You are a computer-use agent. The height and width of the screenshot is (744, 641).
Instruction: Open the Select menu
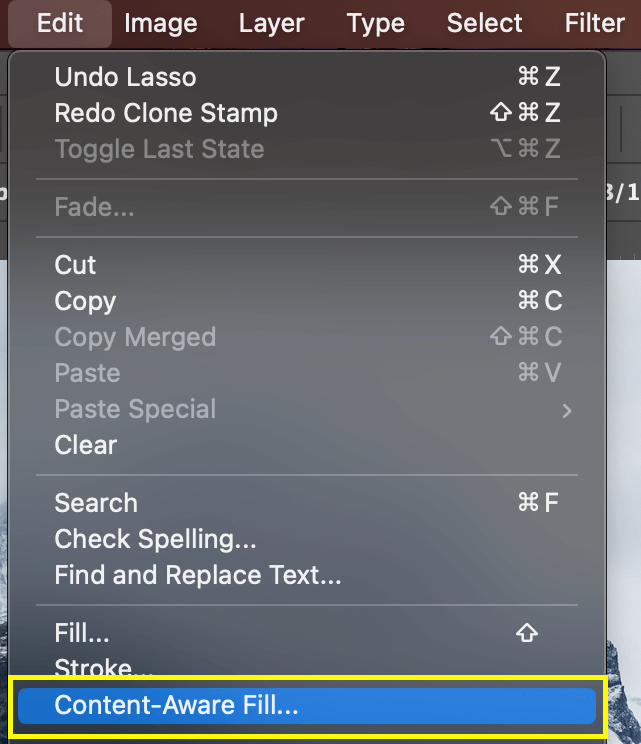[484, 23]
